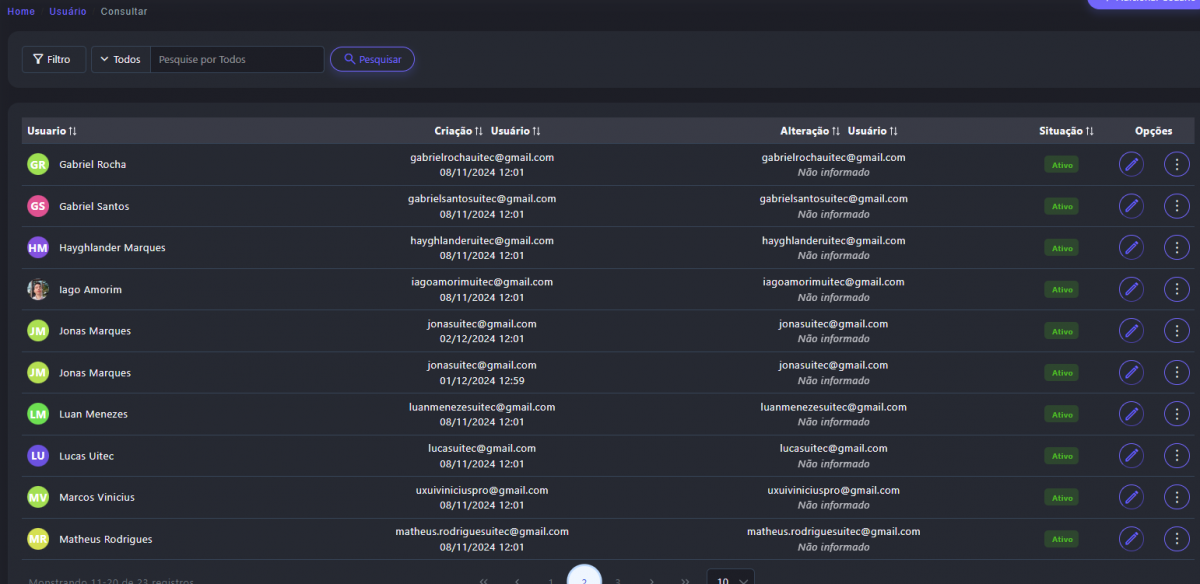Image resolution: width=1200 pixels, height=584 pixels.
Task: Open the rows-per-page dropdown showing 10
Action: 731,580
